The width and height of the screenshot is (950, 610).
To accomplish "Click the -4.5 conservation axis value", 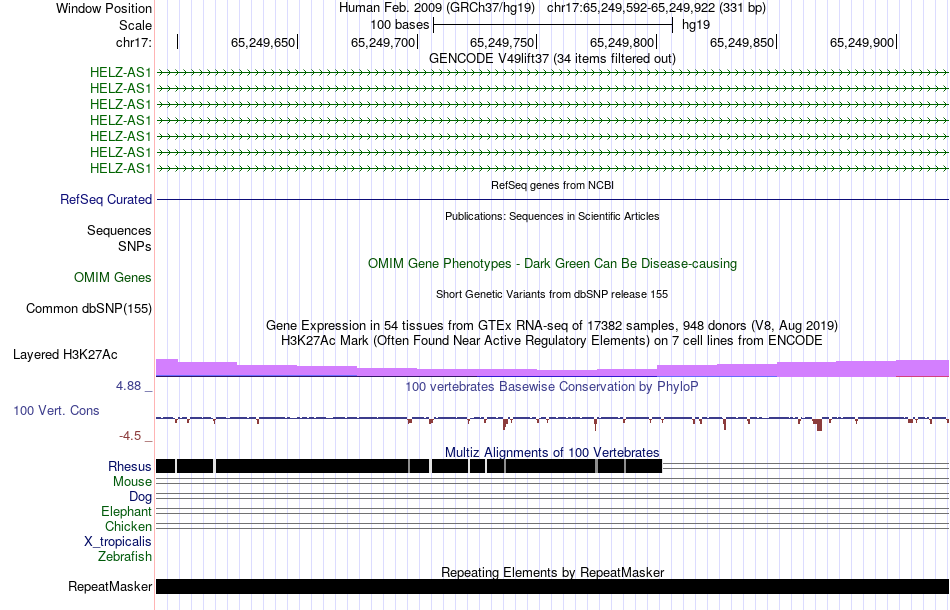I will click(x=130, y=436).
